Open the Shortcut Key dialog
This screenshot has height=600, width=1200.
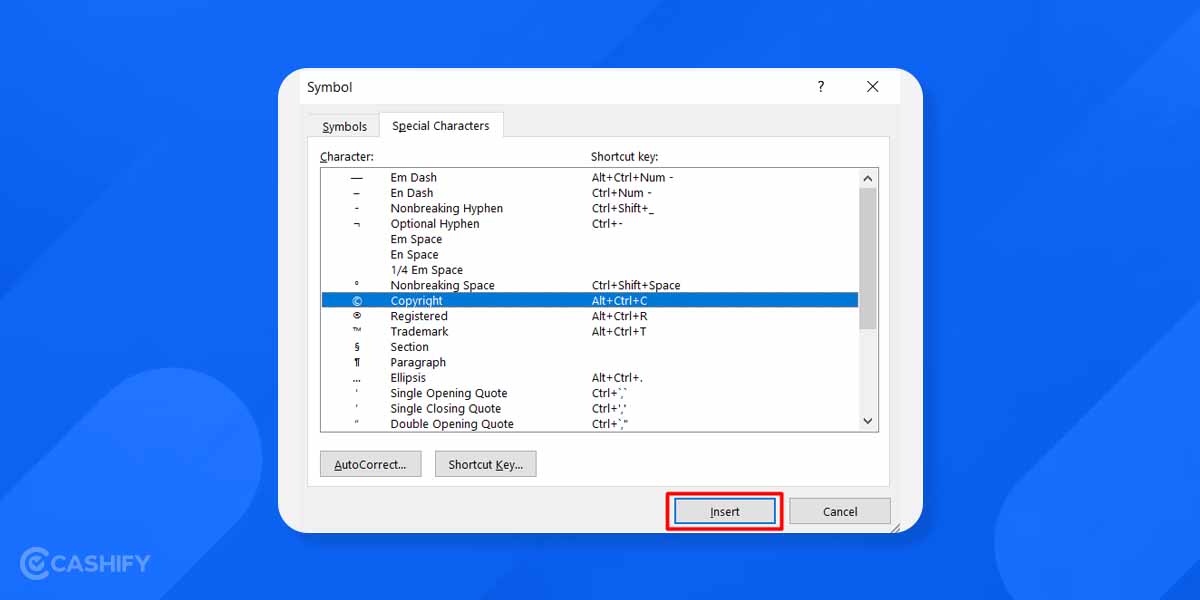[485, 463]
